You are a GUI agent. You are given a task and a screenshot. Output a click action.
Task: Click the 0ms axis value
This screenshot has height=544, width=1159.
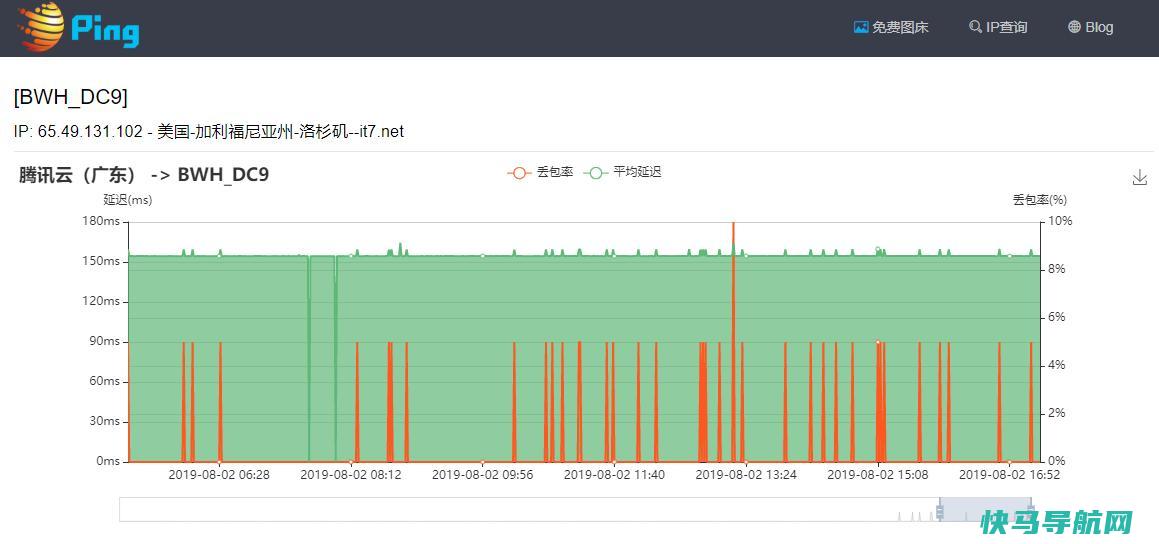coord(106,461)
